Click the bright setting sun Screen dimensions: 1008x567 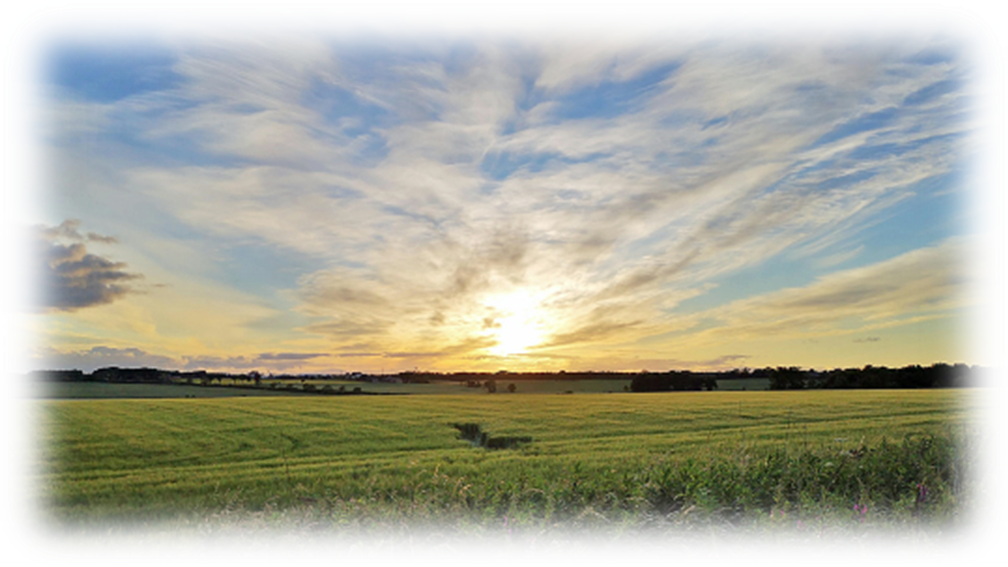[517, 322]
